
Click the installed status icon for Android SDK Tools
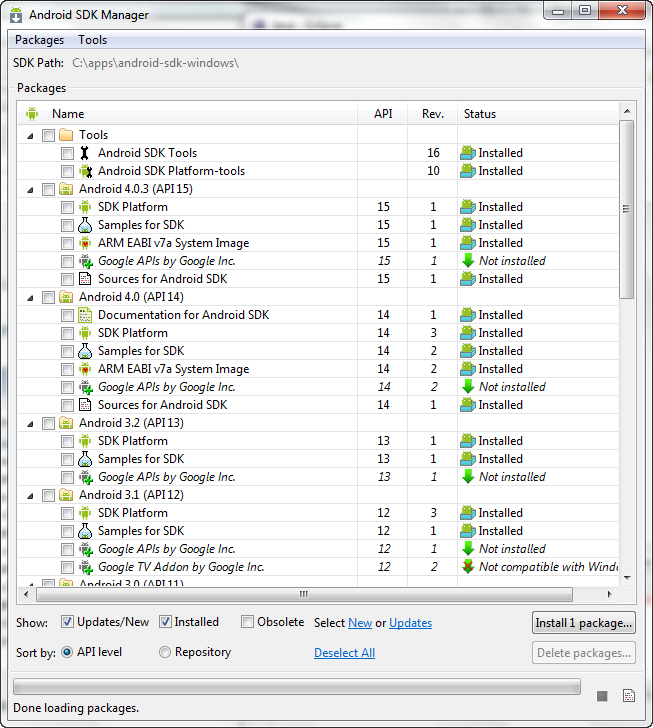(x=468, y=153)
